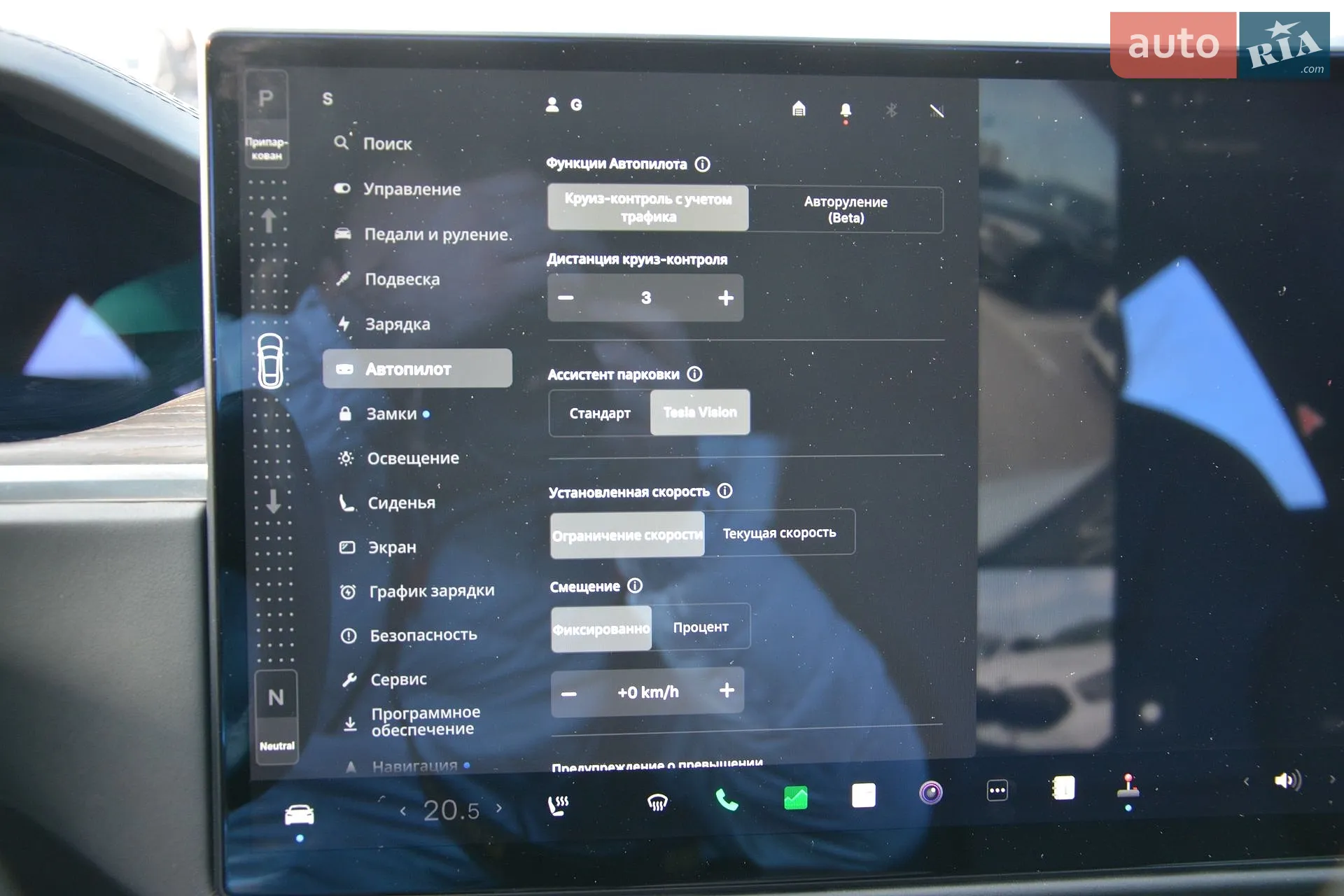Screen dimensions: 1344x896
Task: Open the Сервис service section
Action: point(384,680)
